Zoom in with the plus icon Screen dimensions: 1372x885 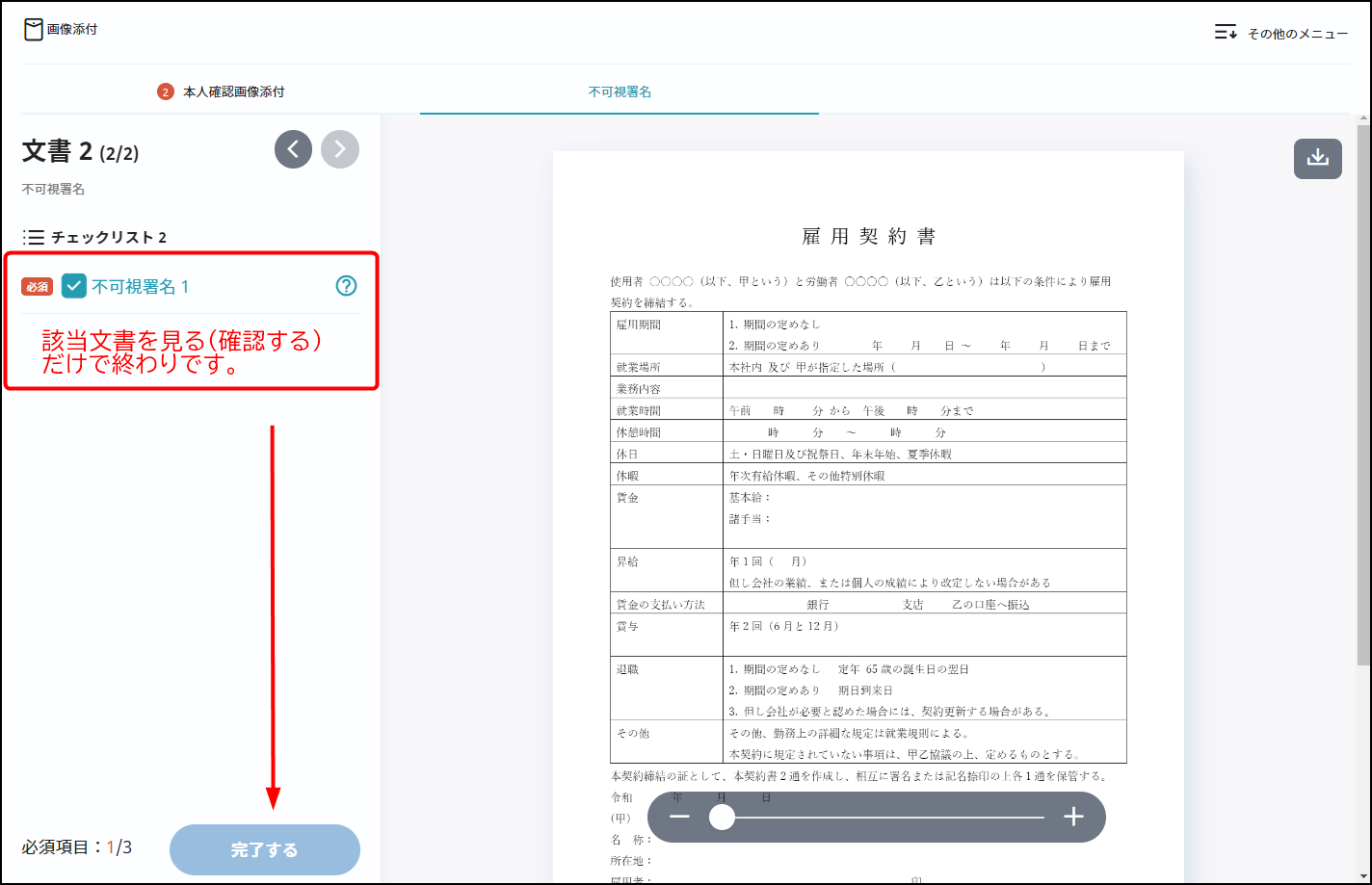(1073, 817)
